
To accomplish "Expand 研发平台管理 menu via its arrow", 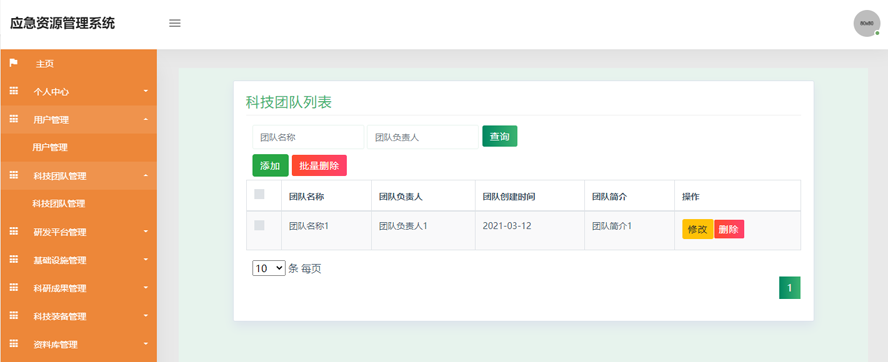I will (146, 232).
